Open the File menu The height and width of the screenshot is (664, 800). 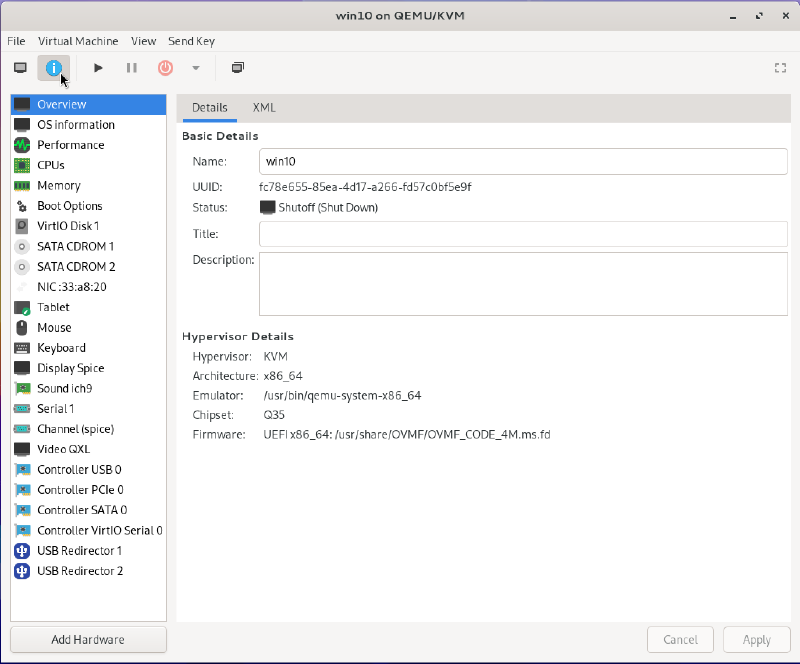click(16, 41)
